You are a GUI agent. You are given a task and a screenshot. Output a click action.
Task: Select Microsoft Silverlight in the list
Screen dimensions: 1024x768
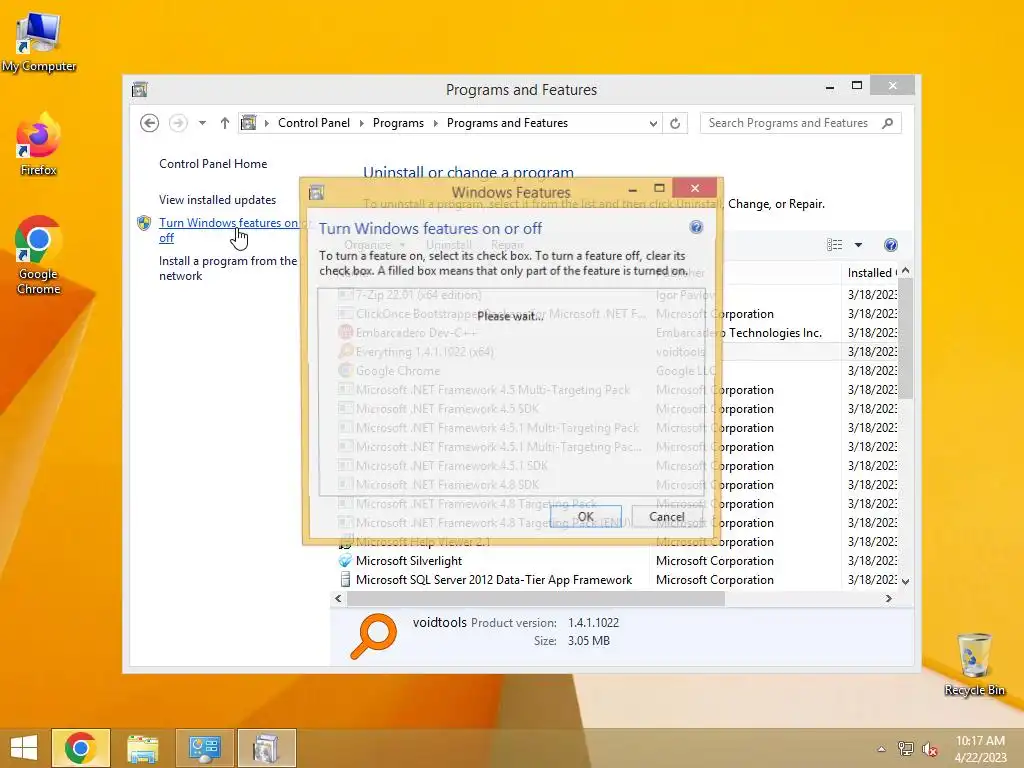[409, 560]
